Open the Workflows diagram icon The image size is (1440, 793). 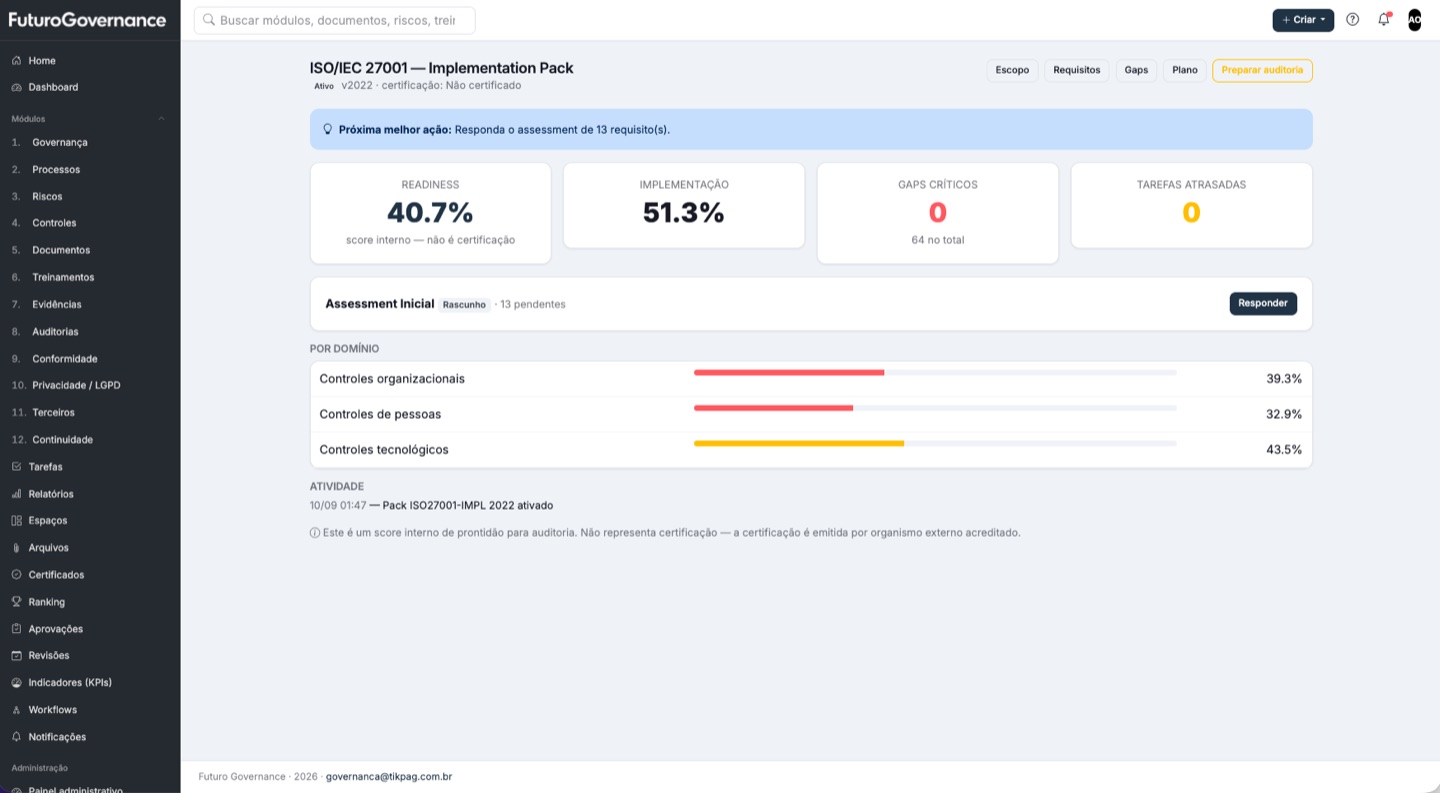point(16,710)
